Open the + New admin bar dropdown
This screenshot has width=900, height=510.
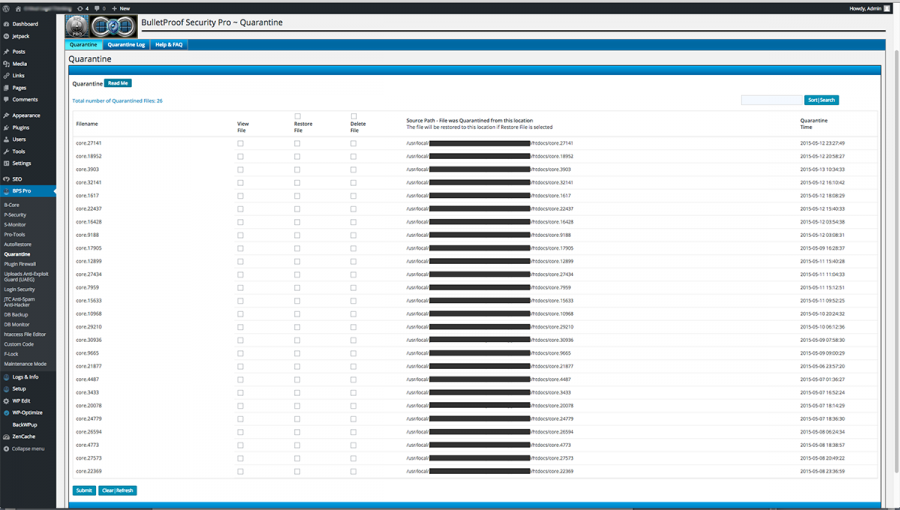point(121,8)
